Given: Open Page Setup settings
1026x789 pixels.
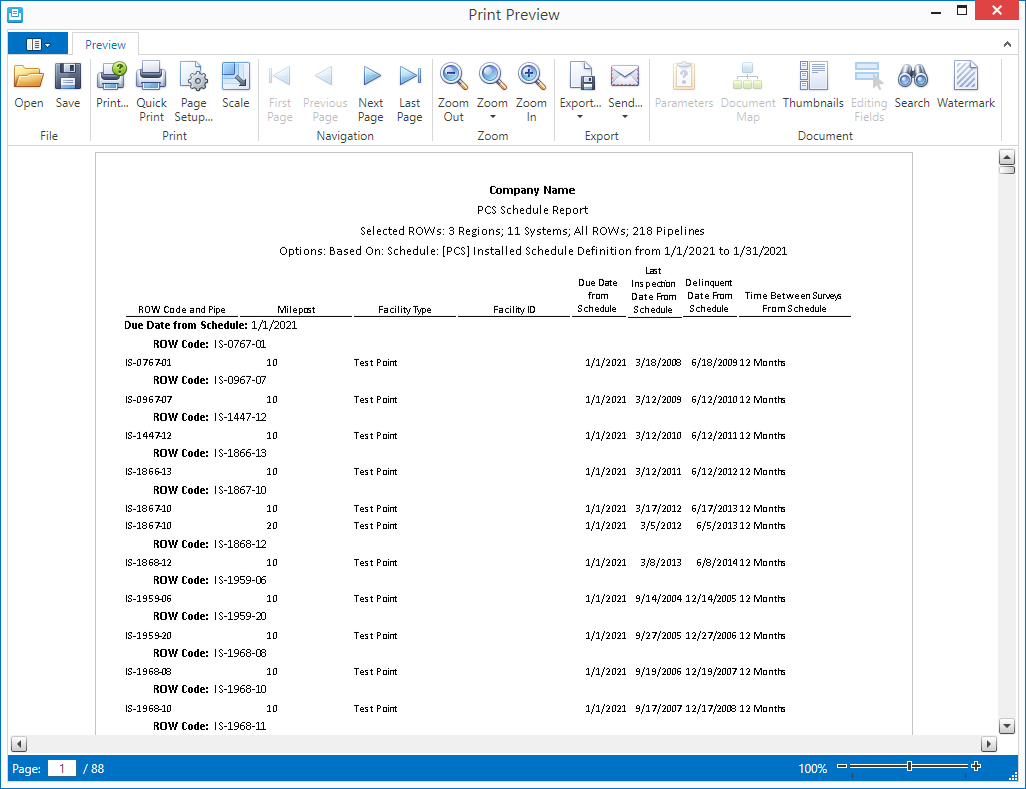Looking at the screenshot, I should click(x=193, y=78).
